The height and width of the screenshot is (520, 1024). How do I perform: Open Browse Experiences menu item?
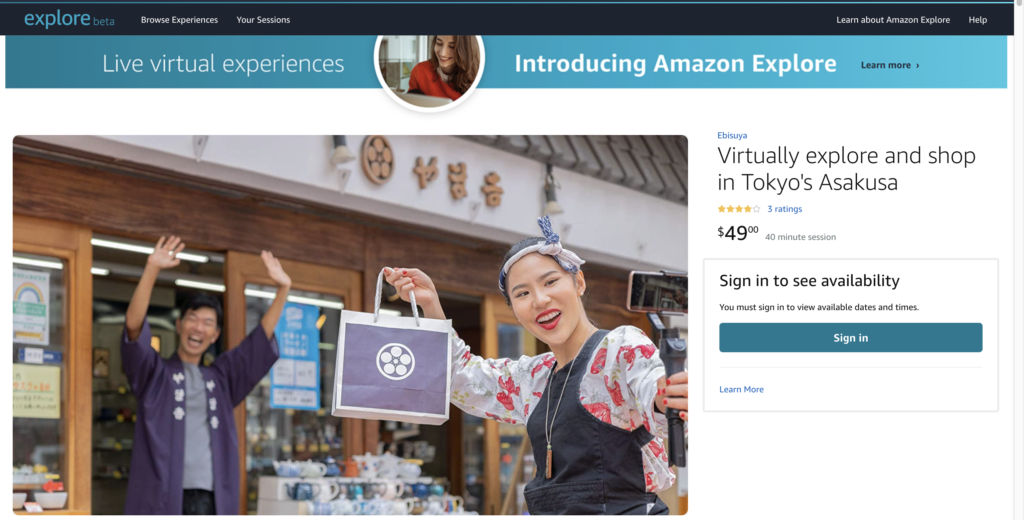(x=180, y=20)
